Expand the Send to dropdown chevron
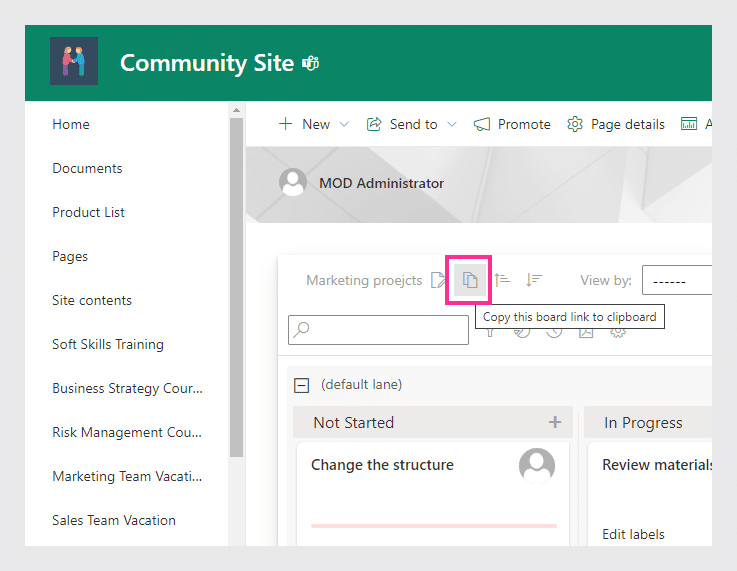This screenshot has width=737, height=571. pos(452,125)
